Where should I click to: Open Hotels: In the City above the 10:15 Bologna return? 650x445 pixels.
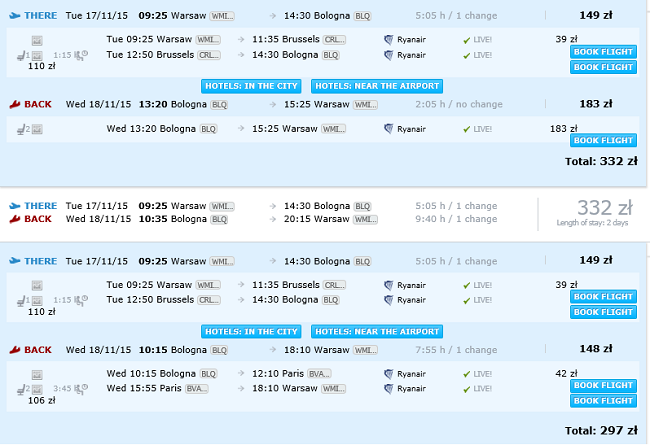(x=251, y=332)
